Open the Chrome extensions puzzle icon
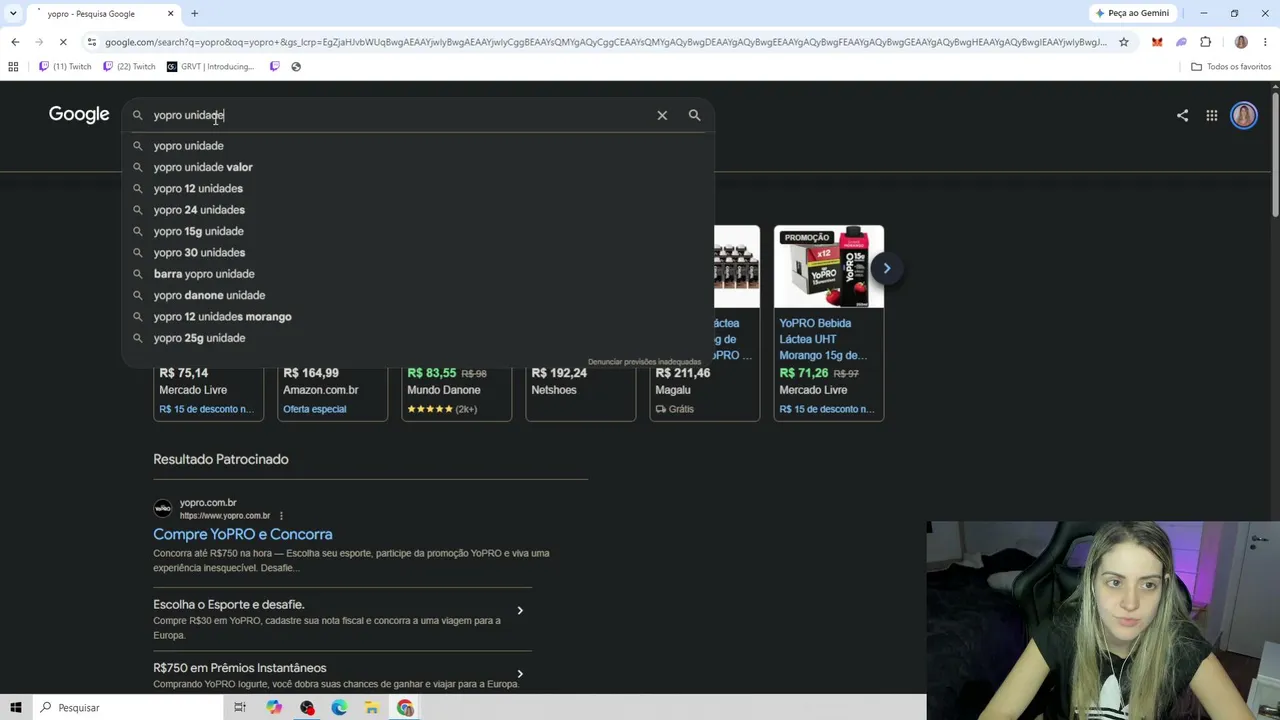 1205,42
